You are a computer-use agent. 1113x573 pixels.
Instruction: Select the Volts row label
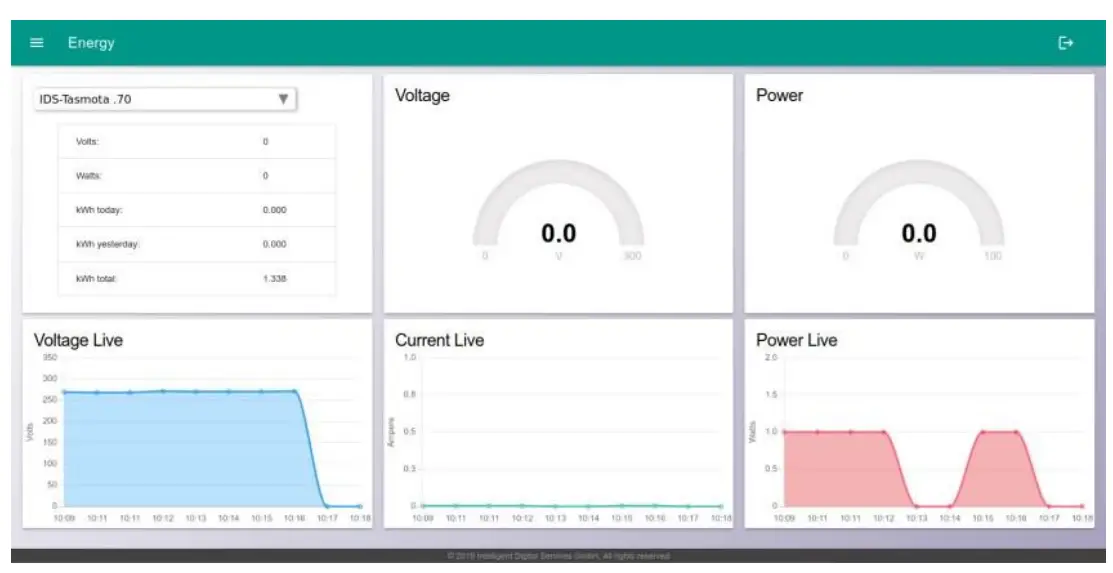87,141
